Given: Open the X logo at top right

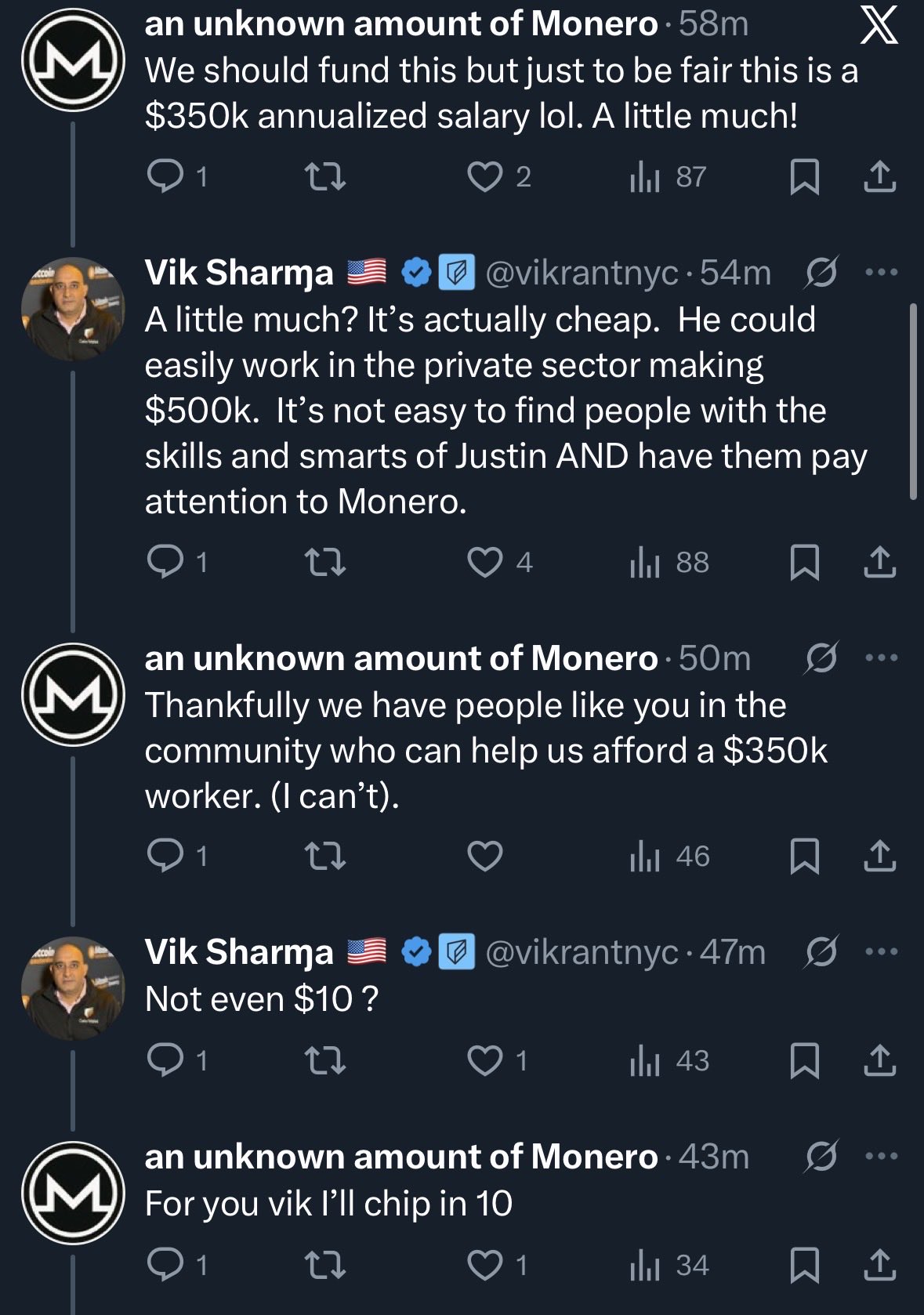Looking at the screenshot, I should pos(879,27).
